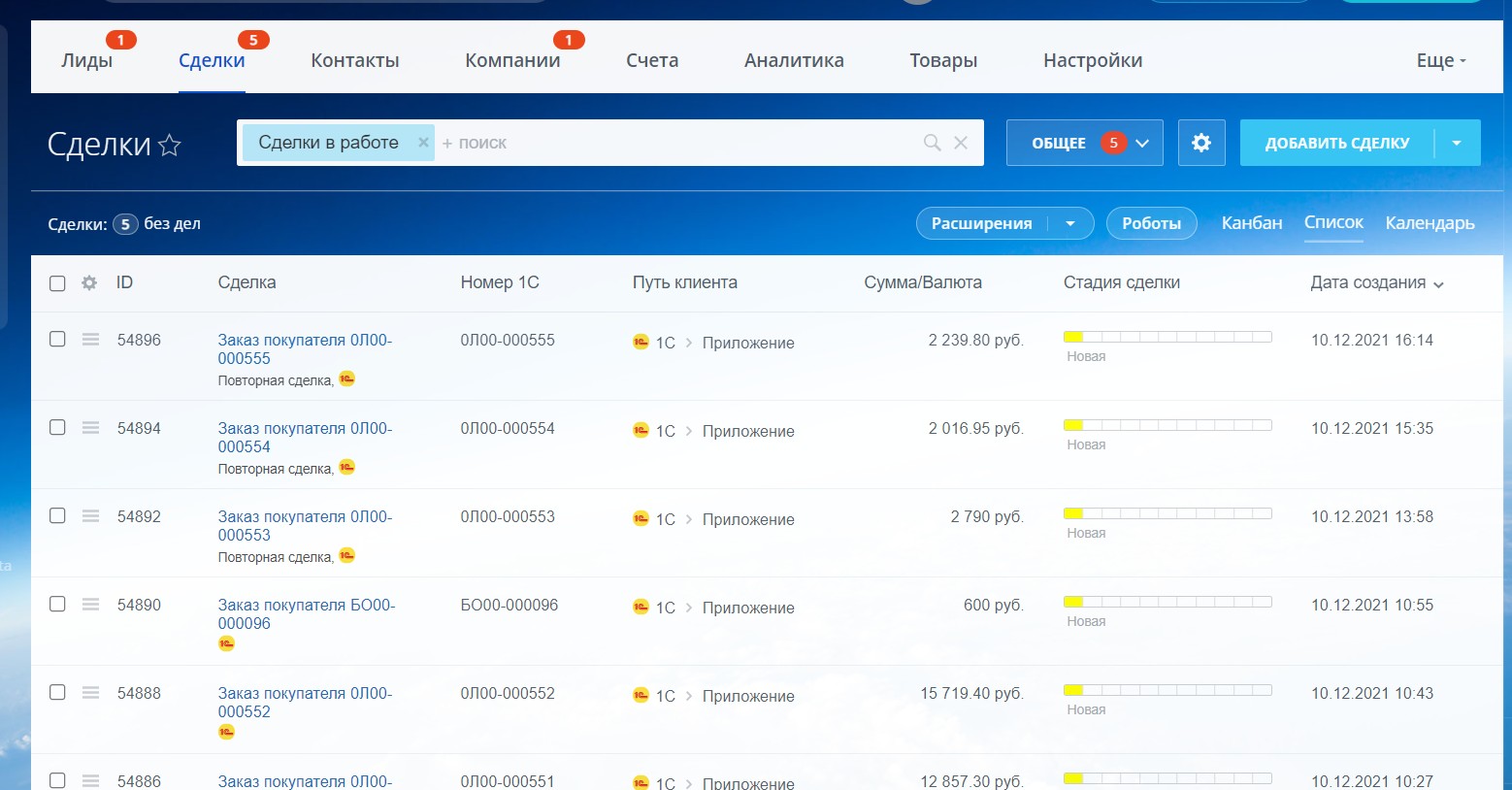The width and height of the screenshot is (1512, 790).
Task: Click 1C number cell БО00-000096
Action: point(509,605)
